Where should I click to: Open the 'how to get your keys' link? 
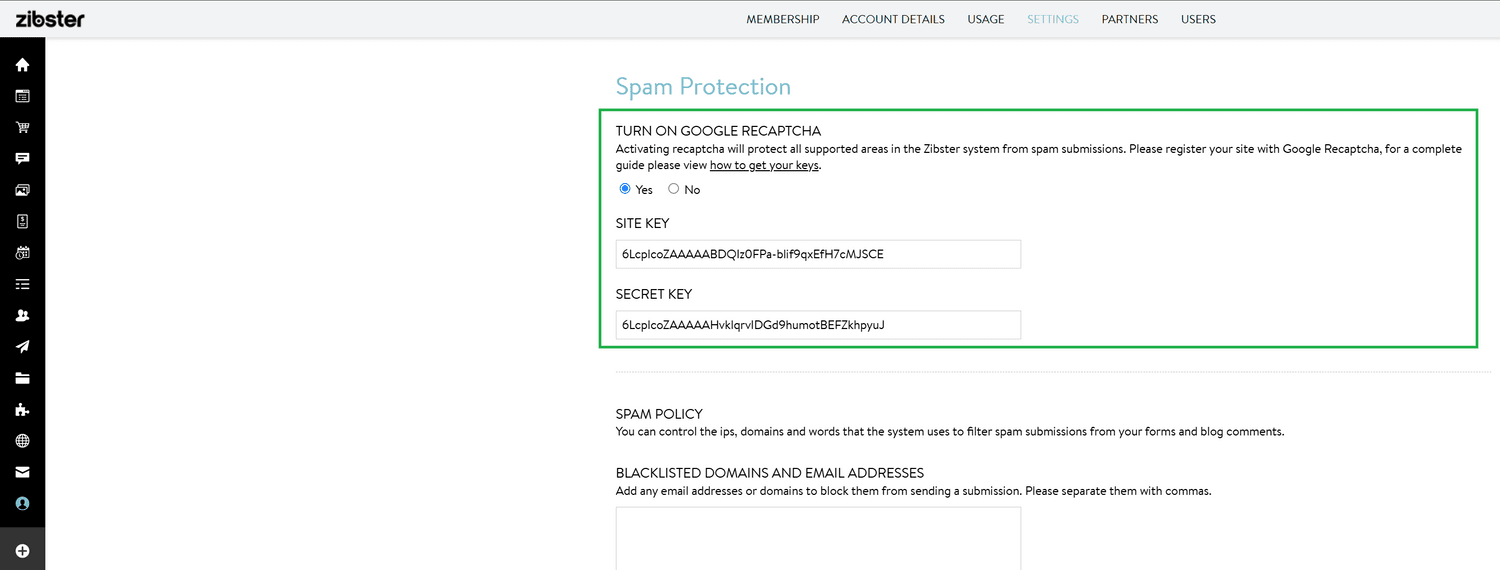(x=764, y=165)
